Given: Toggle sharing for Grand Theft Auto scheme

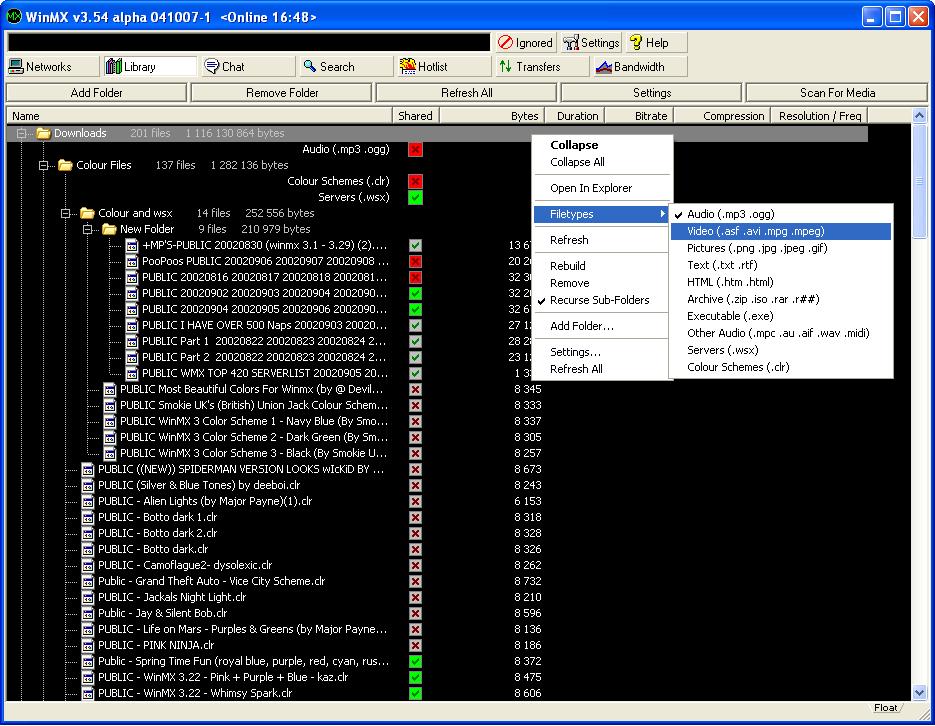Looking at the screenshot, I should pyautogui.click(x=416, y=581).
